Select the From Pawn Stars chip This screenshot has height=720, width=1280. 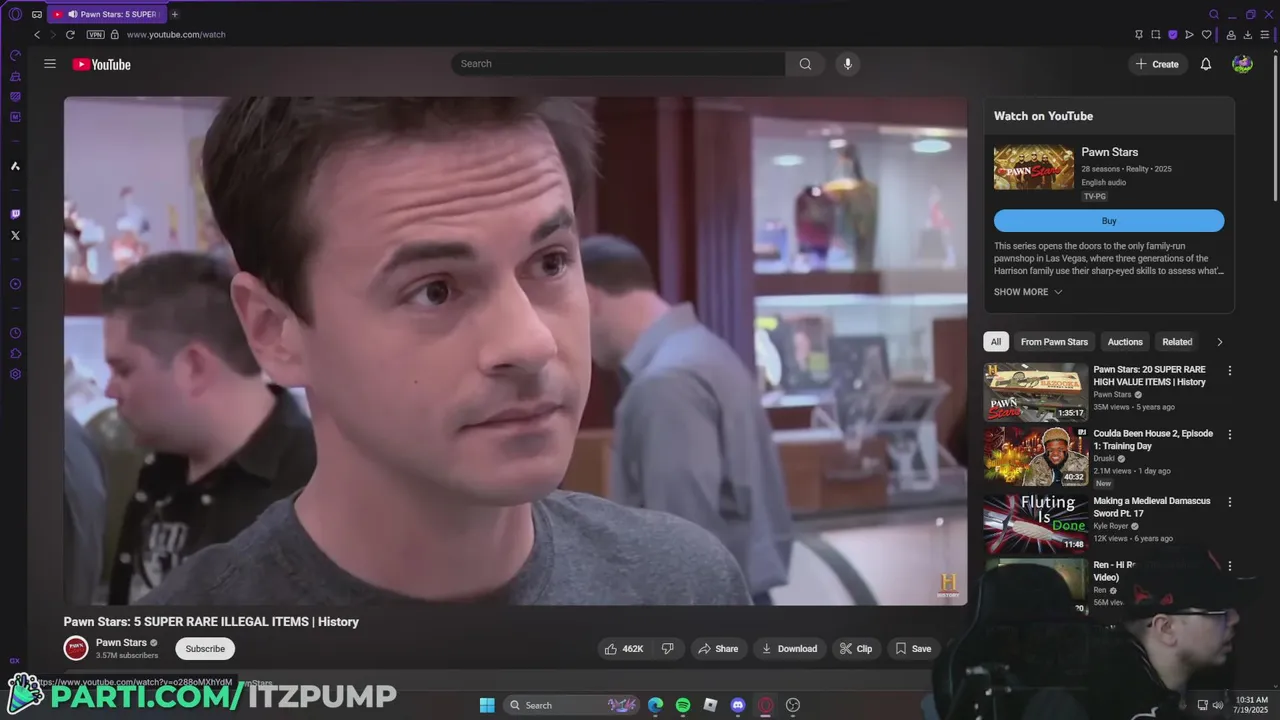1054,342
